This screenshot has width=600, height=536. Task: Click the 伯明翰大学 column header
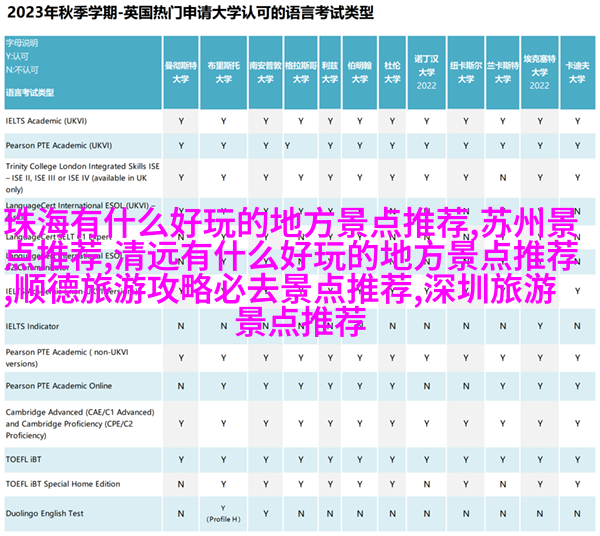point(360,72)
